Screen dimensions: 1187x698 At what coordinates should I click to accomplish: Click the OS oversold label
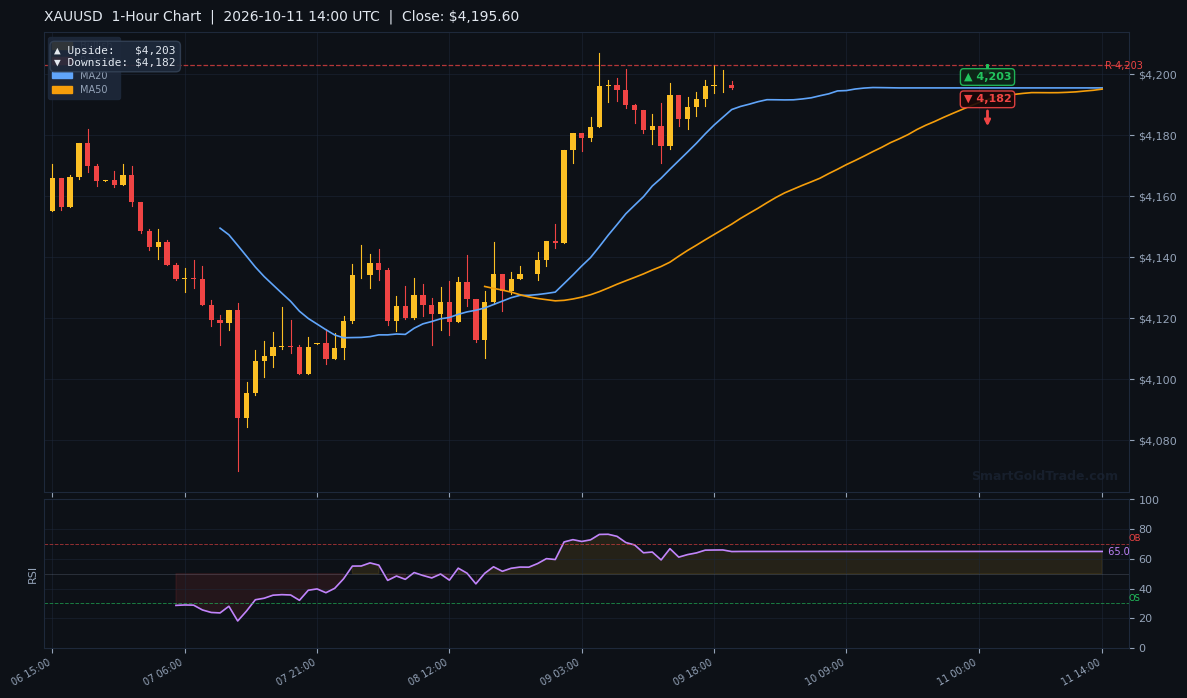[x=1134, y=598]
